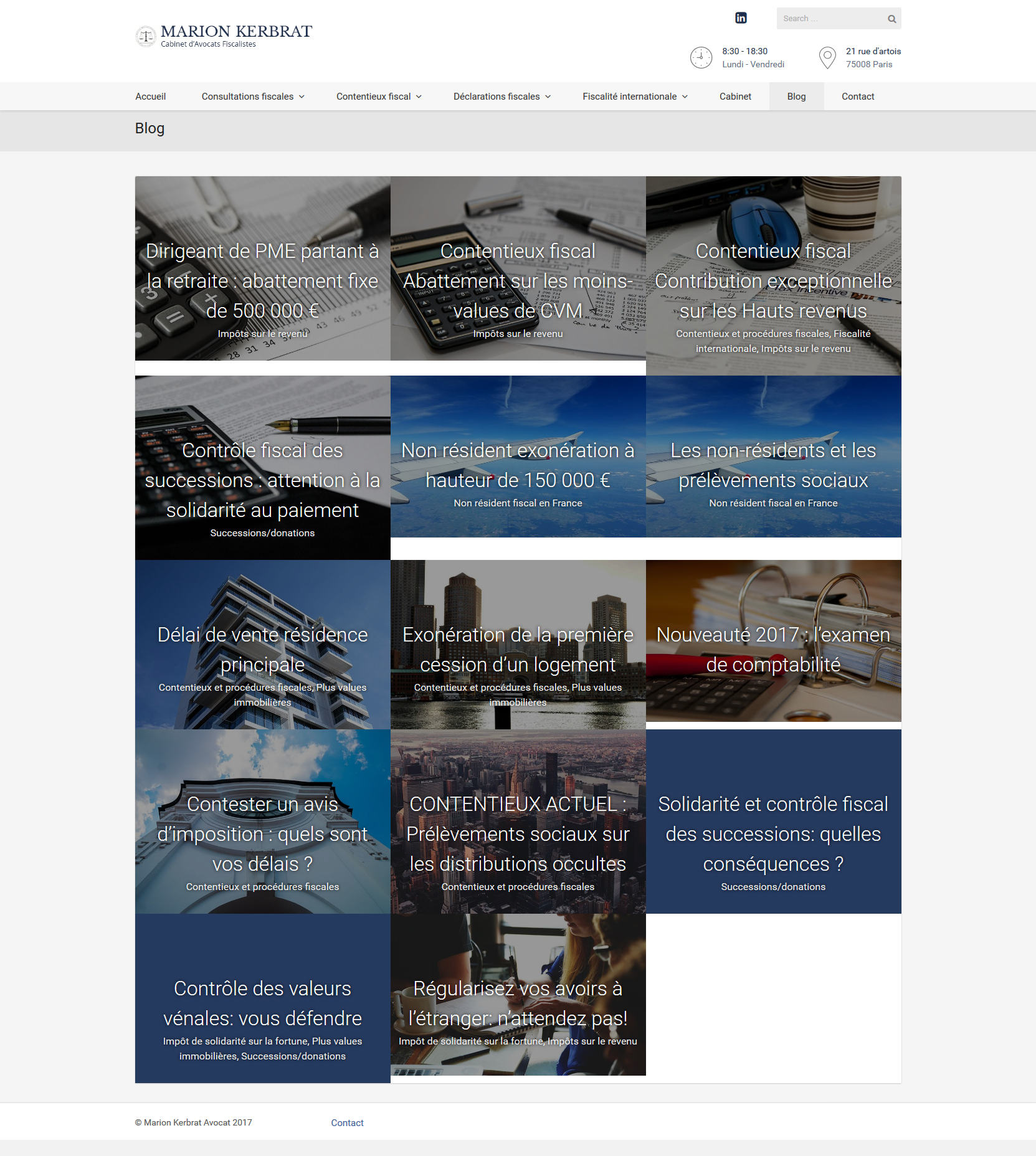This screenshot has width=1036, height=1156.
Task: Click the search magnifier icon
Action: pyautogui.click(x=891, y=19)
